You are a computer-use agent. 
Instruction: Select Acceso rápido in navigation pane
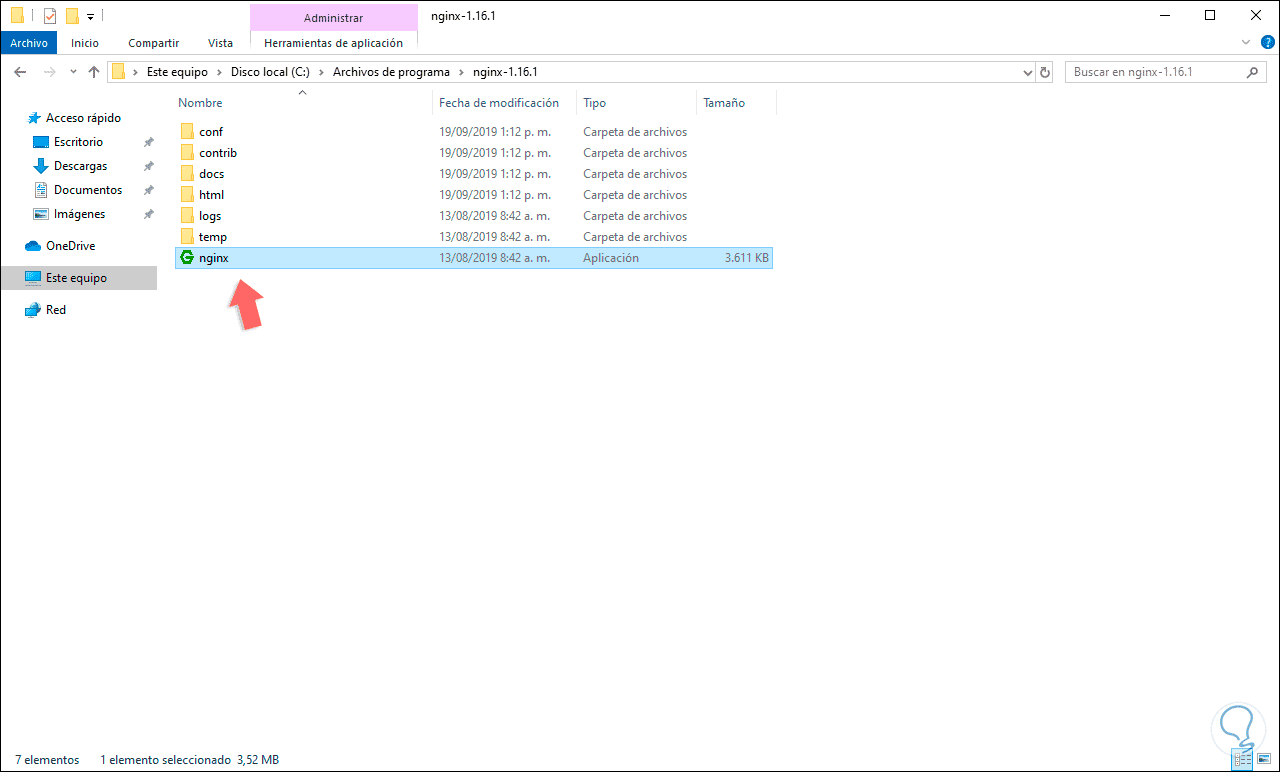click(83, 118)
